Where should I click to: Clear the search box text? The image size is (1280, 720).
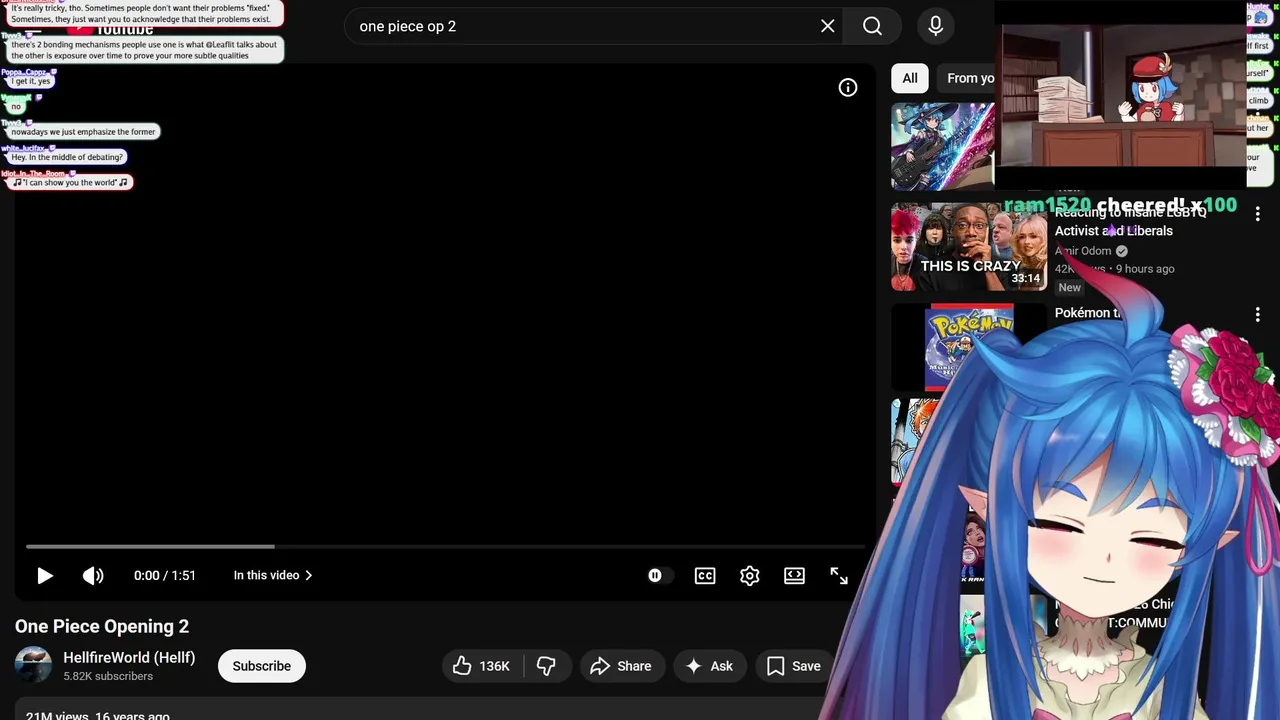click(x=828, y=26)
